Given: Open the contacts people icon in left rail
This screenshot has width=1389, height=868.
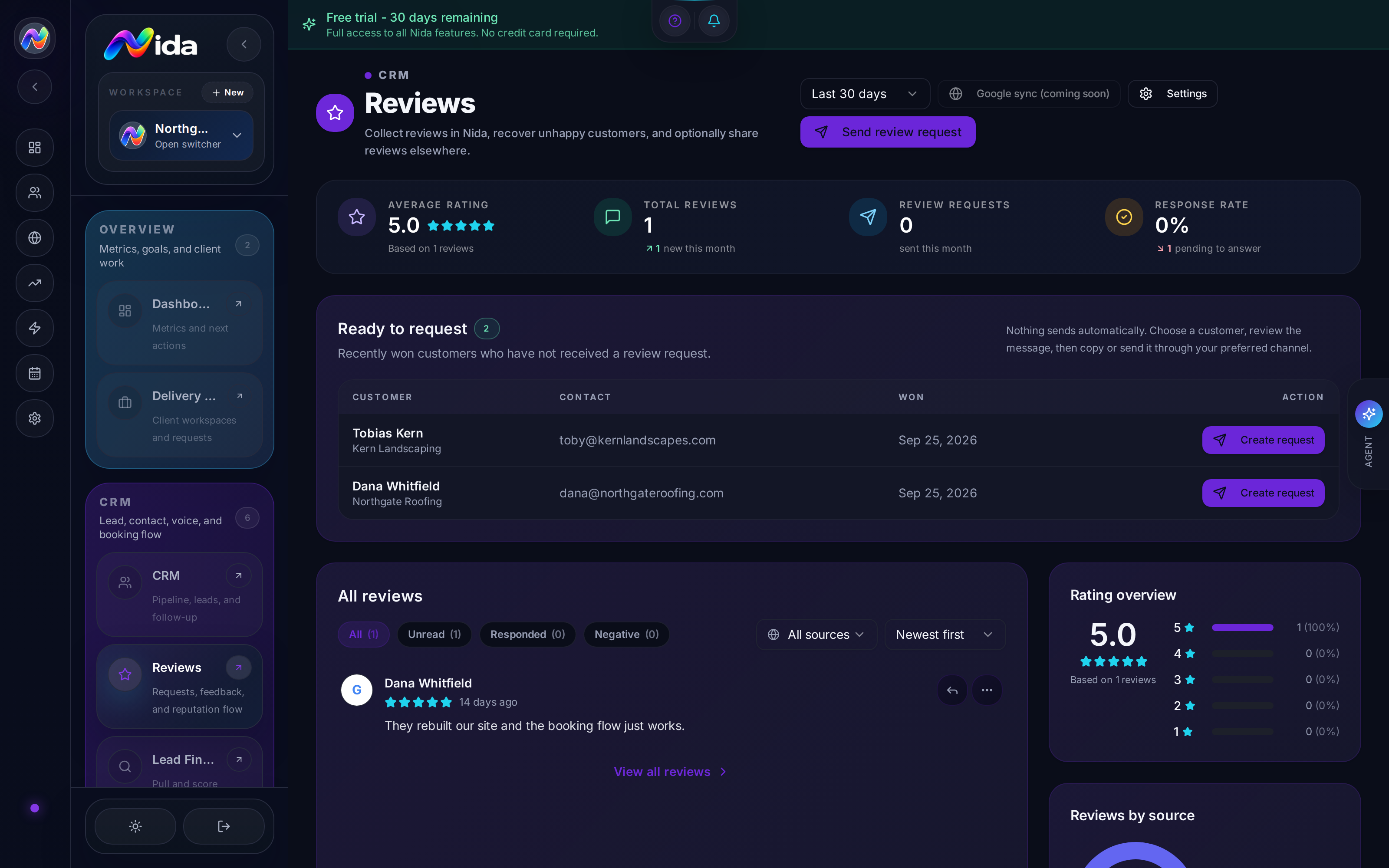Looking at the screenshot, I should click(x=35, y=193).
